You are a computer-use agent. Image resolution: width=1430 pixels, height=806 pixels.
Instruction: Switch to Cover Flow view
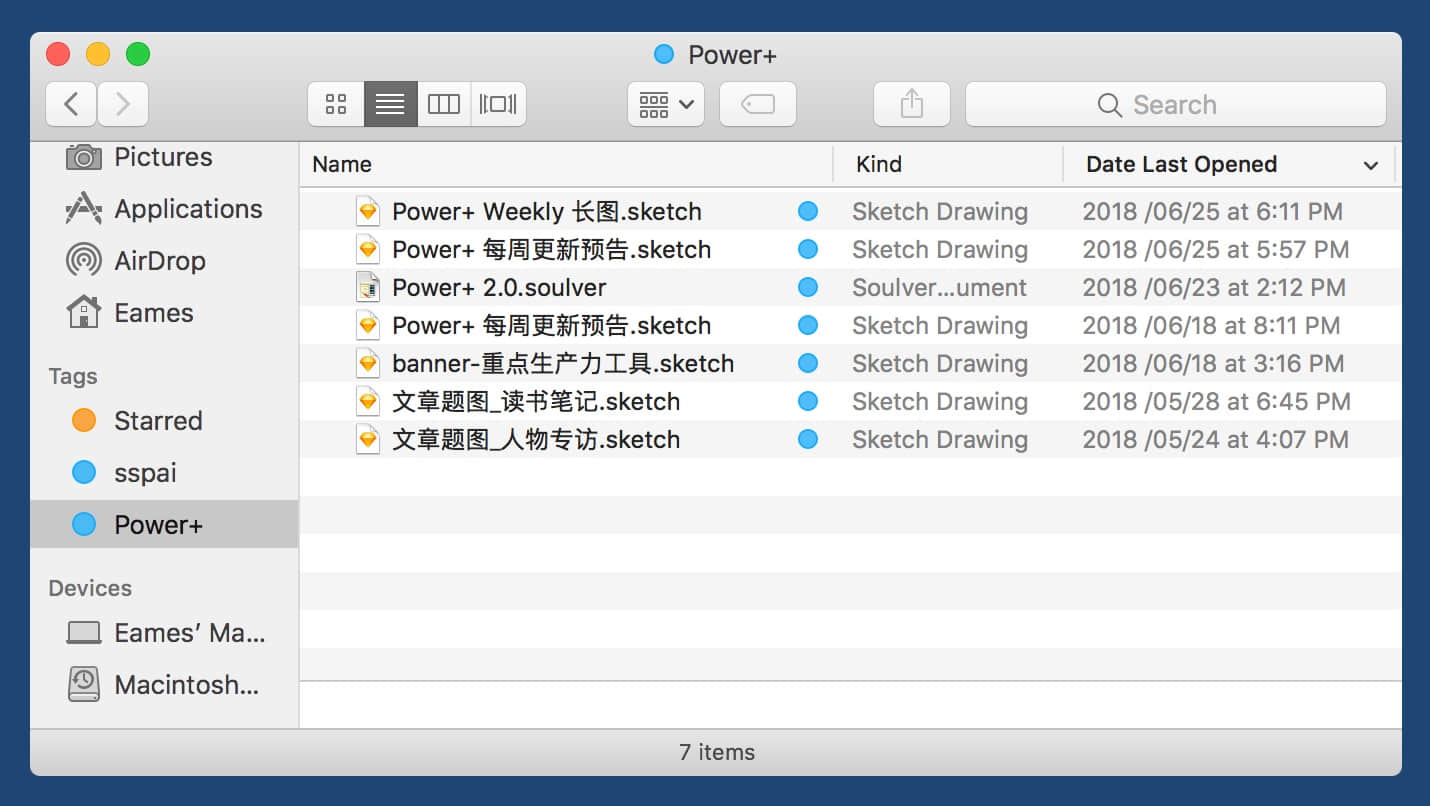[x=498, y=104]
